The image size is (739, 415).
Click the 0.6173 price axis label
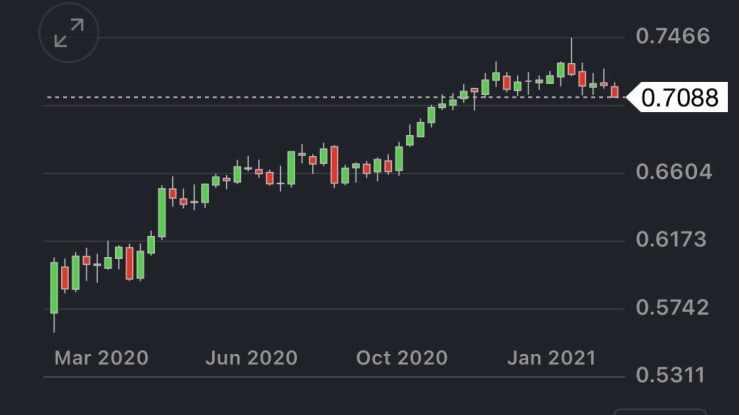pos(673,240)
